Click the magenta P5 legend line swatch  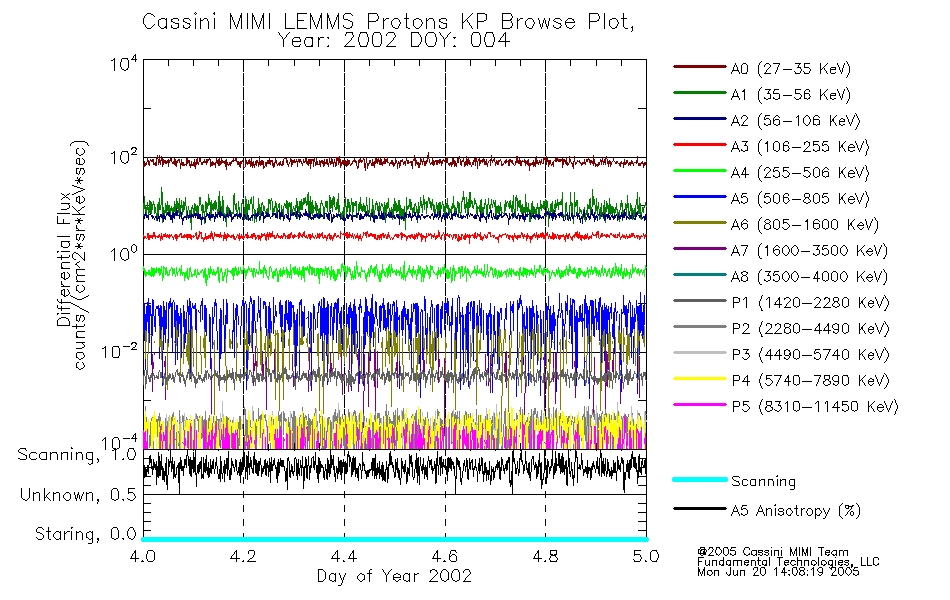pos(699,404)
